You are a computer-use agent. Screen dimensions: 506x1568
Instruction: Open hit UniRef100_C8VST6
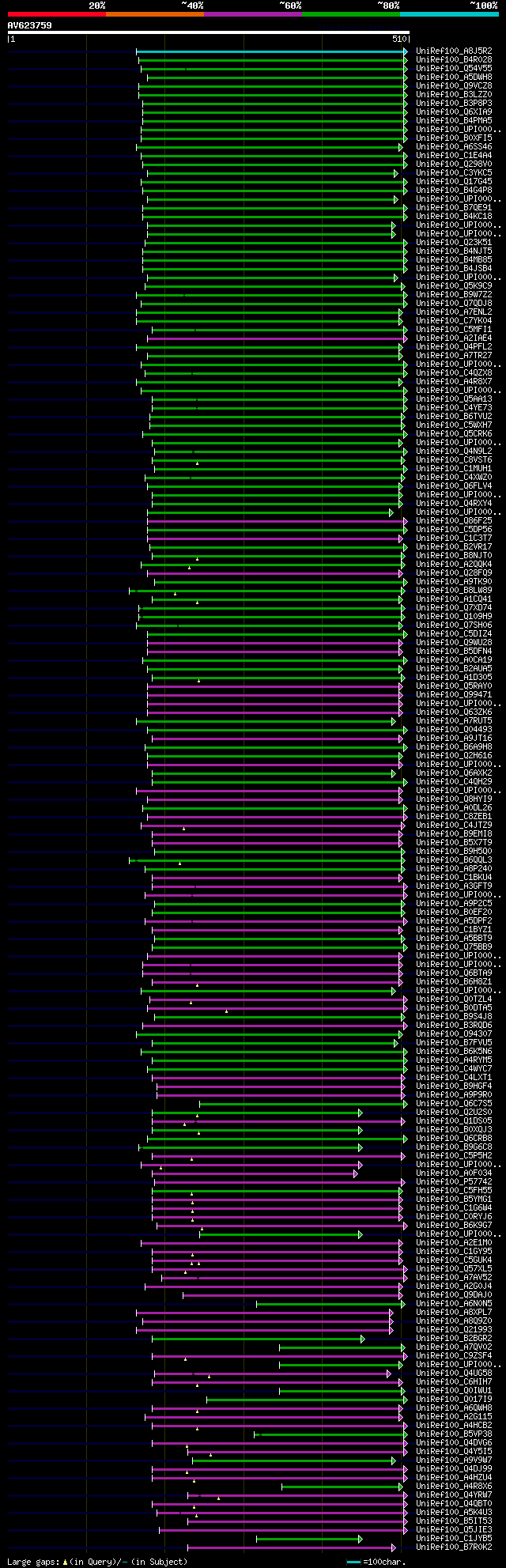click(x=455, y=459)
